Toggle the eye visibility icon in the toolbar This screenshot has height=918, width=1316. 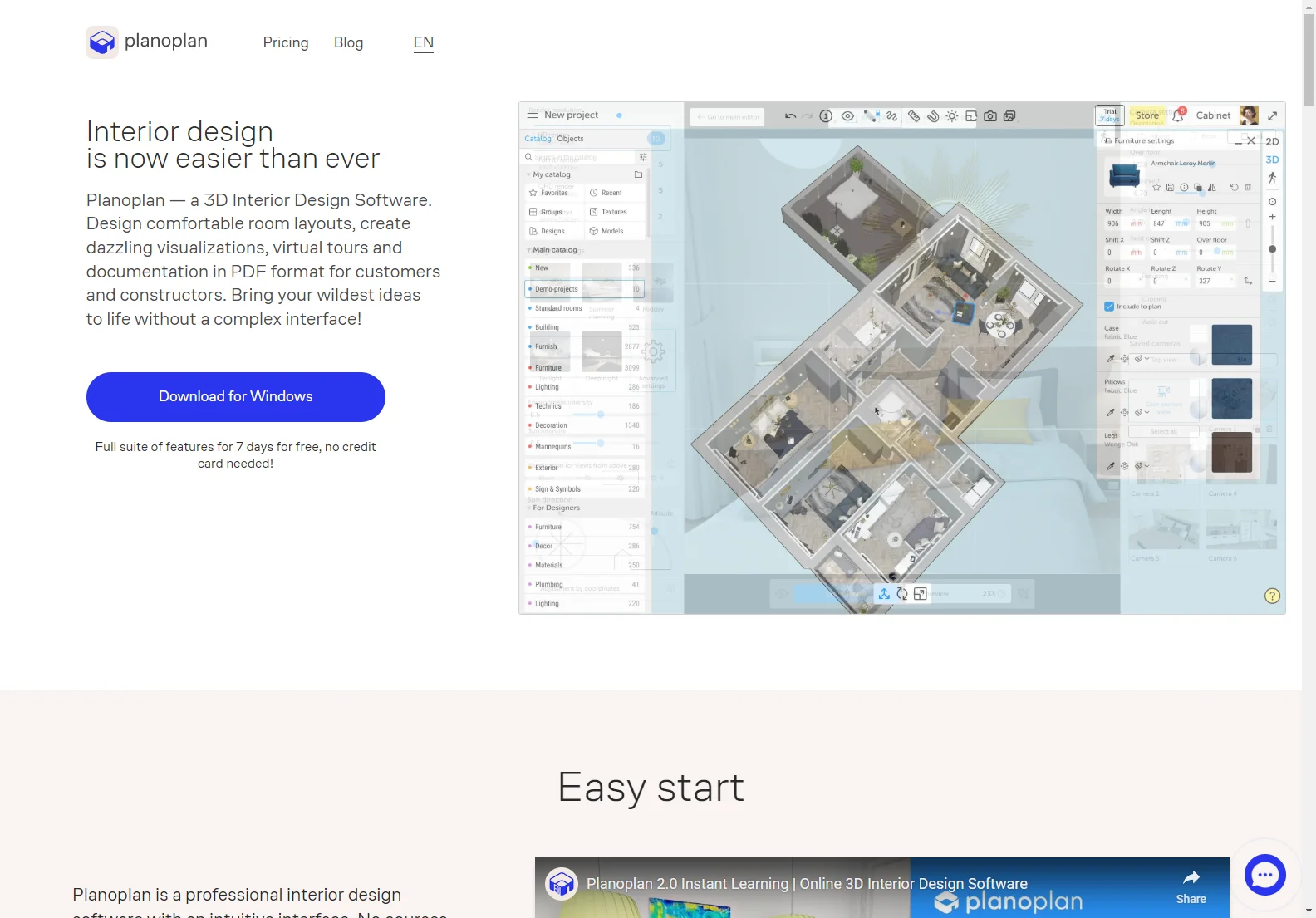(x=847, y=116)
